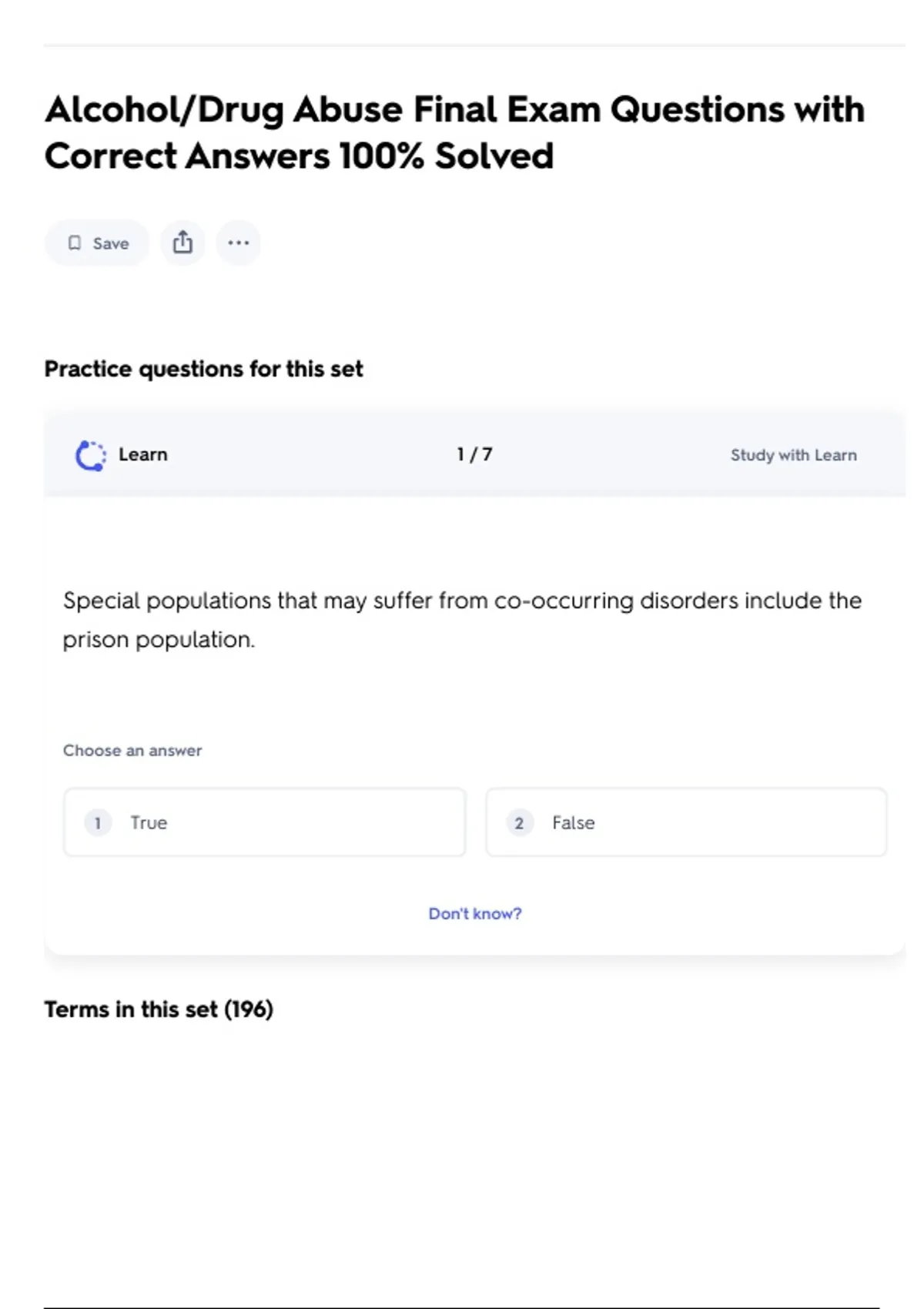Viewport: 924px width, 1309px height.
Task: Click the Choose an answer prompt
Action: (x=132, y=750)
